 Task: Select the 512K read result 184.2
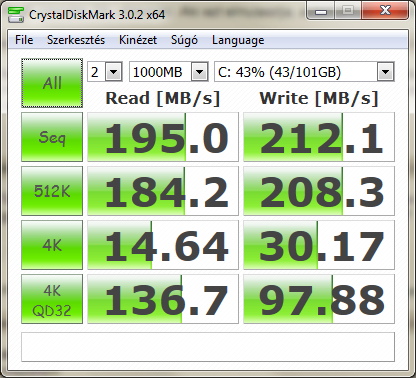click(163, 191)
